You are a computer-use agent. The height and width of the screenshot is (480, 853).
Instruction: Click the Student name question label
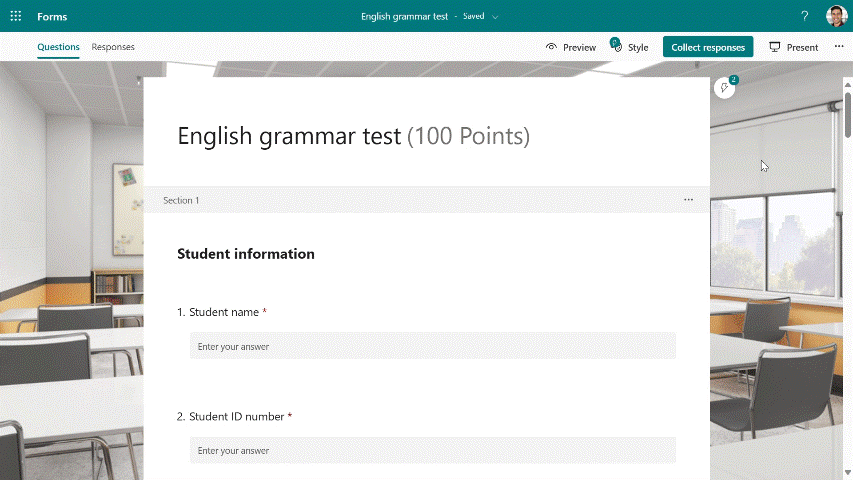[x=224, y=312]
